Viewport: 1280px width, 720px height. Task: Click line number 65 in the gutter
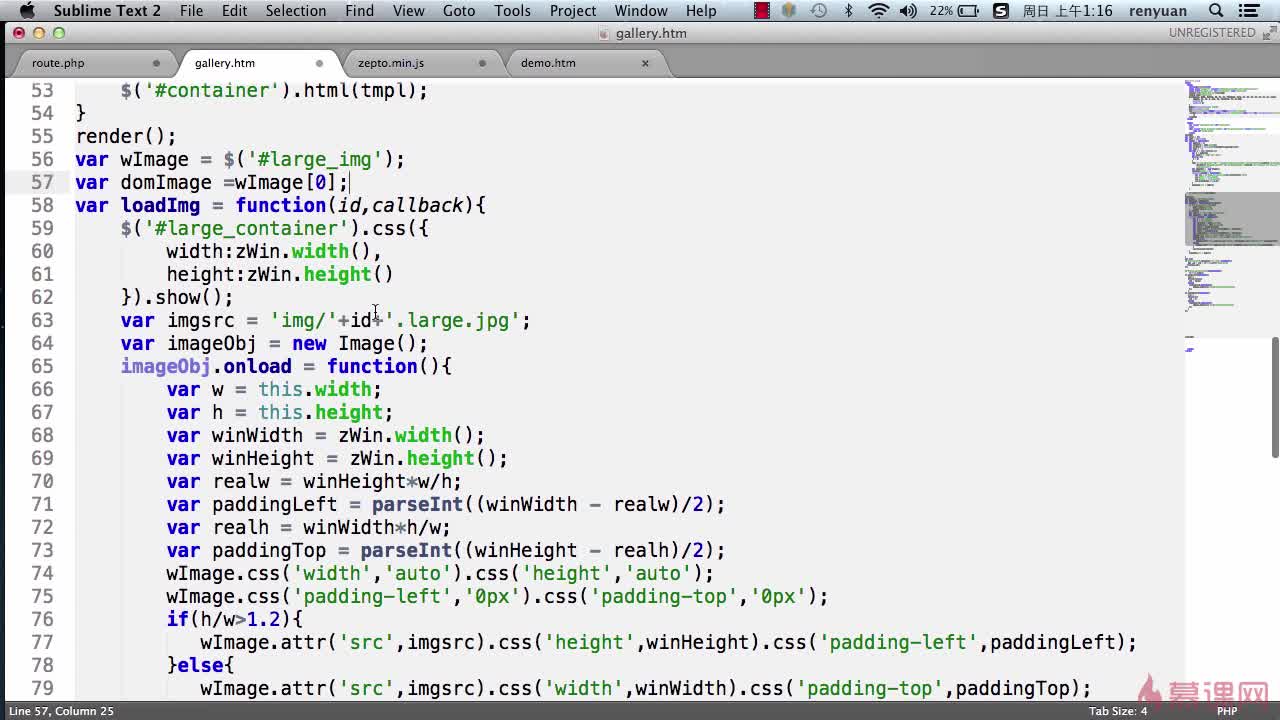[x=42, y=366]
